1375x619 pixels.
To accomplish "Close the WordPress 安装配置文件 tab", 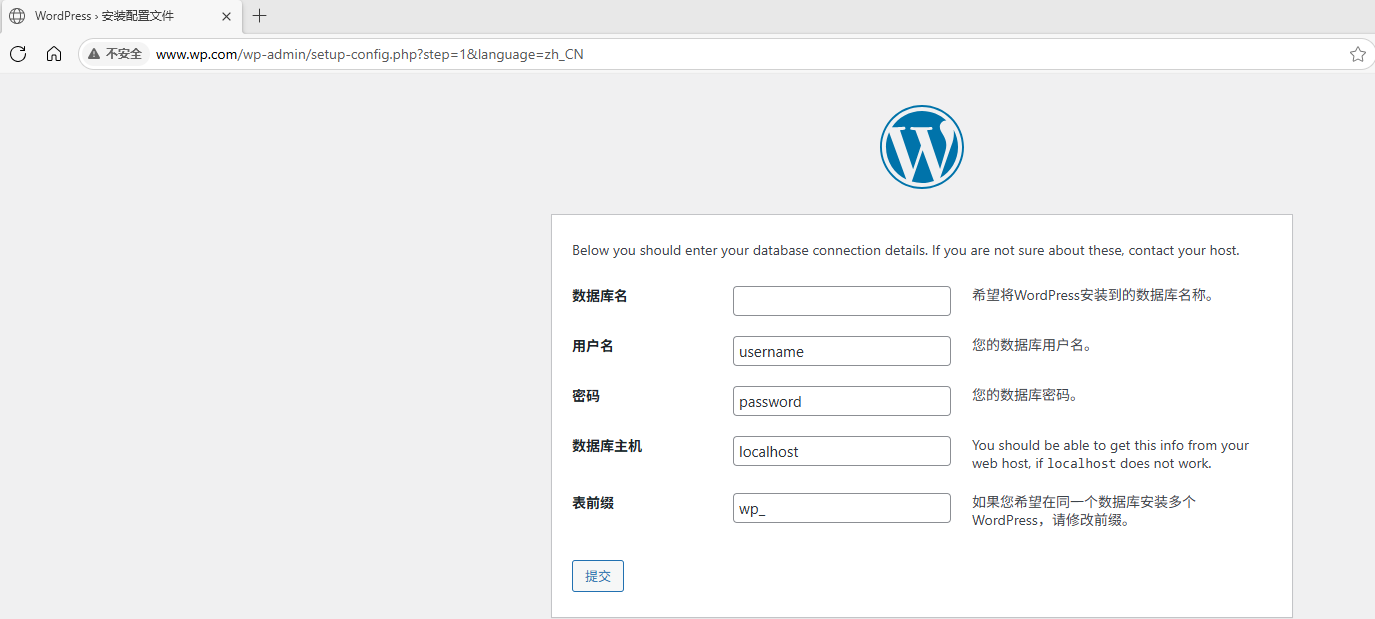I will tap(227, 16).
